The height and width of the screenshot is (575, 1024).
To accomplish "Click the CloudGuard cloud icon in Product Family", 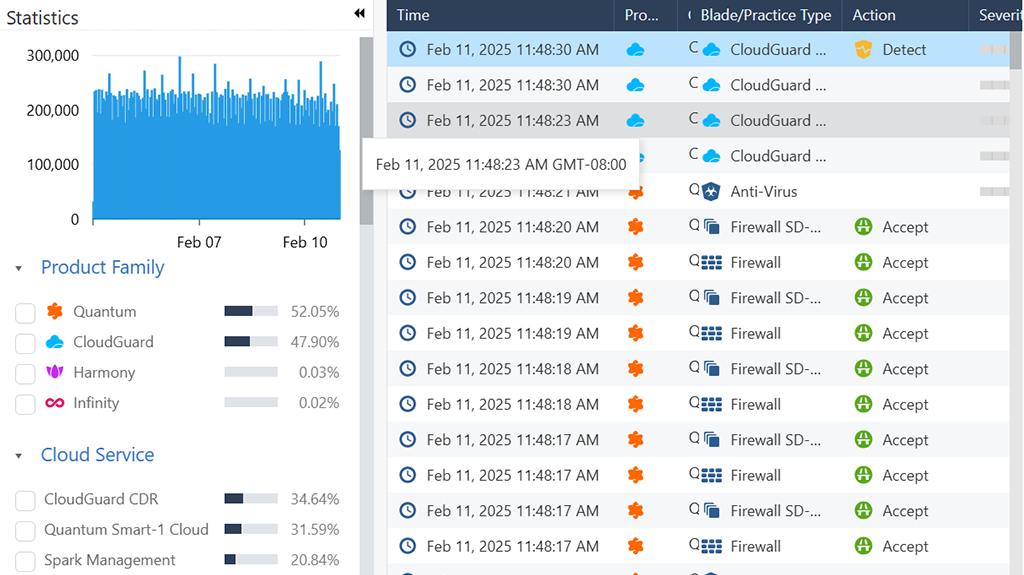I will 55,342.
